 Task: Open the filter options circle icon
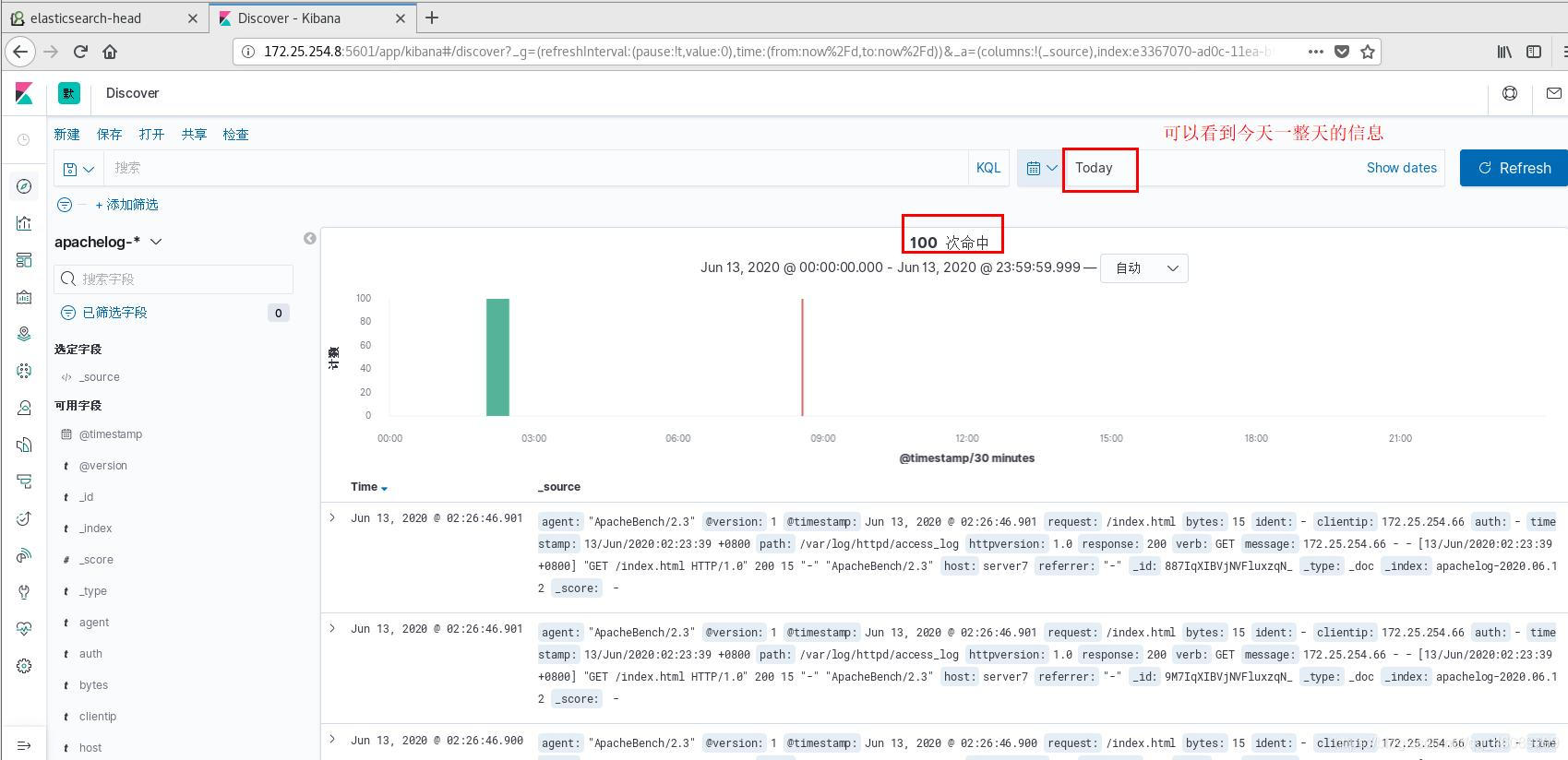tap(65, 205)
